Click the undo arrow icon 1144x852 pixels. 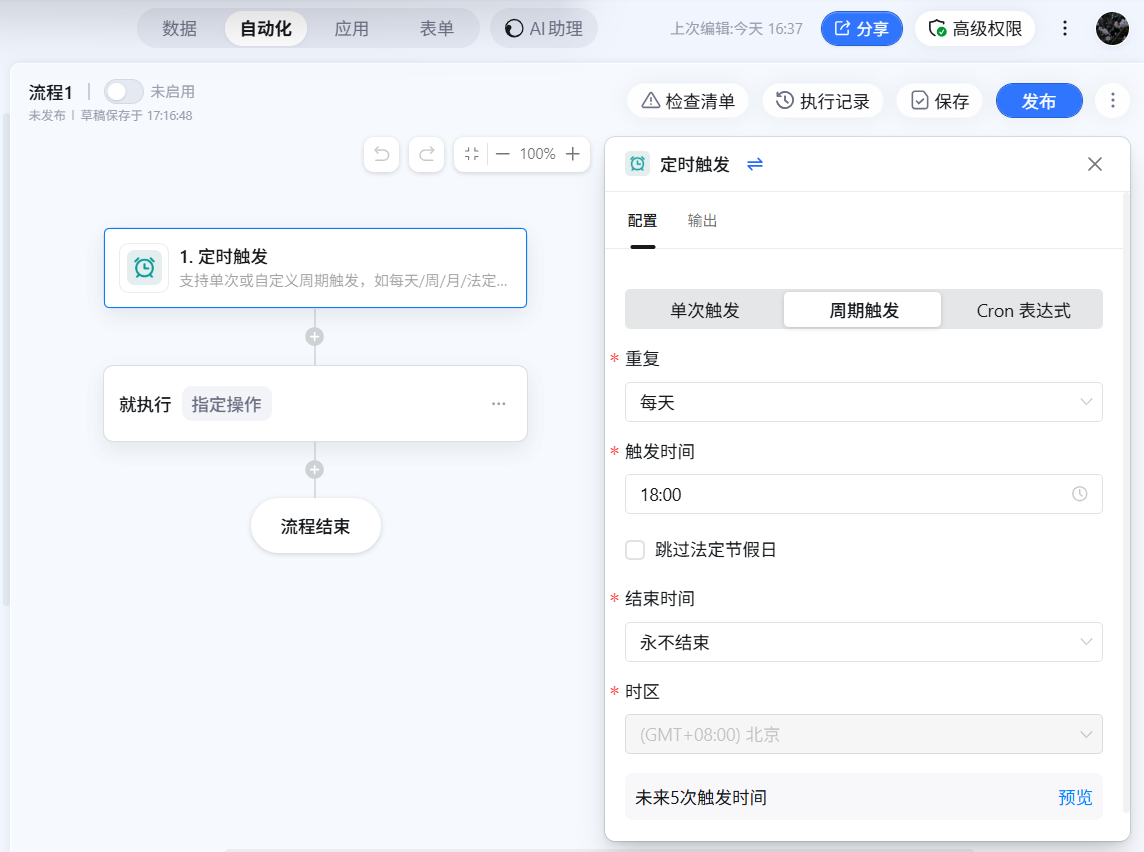click(x=381, y=154)
